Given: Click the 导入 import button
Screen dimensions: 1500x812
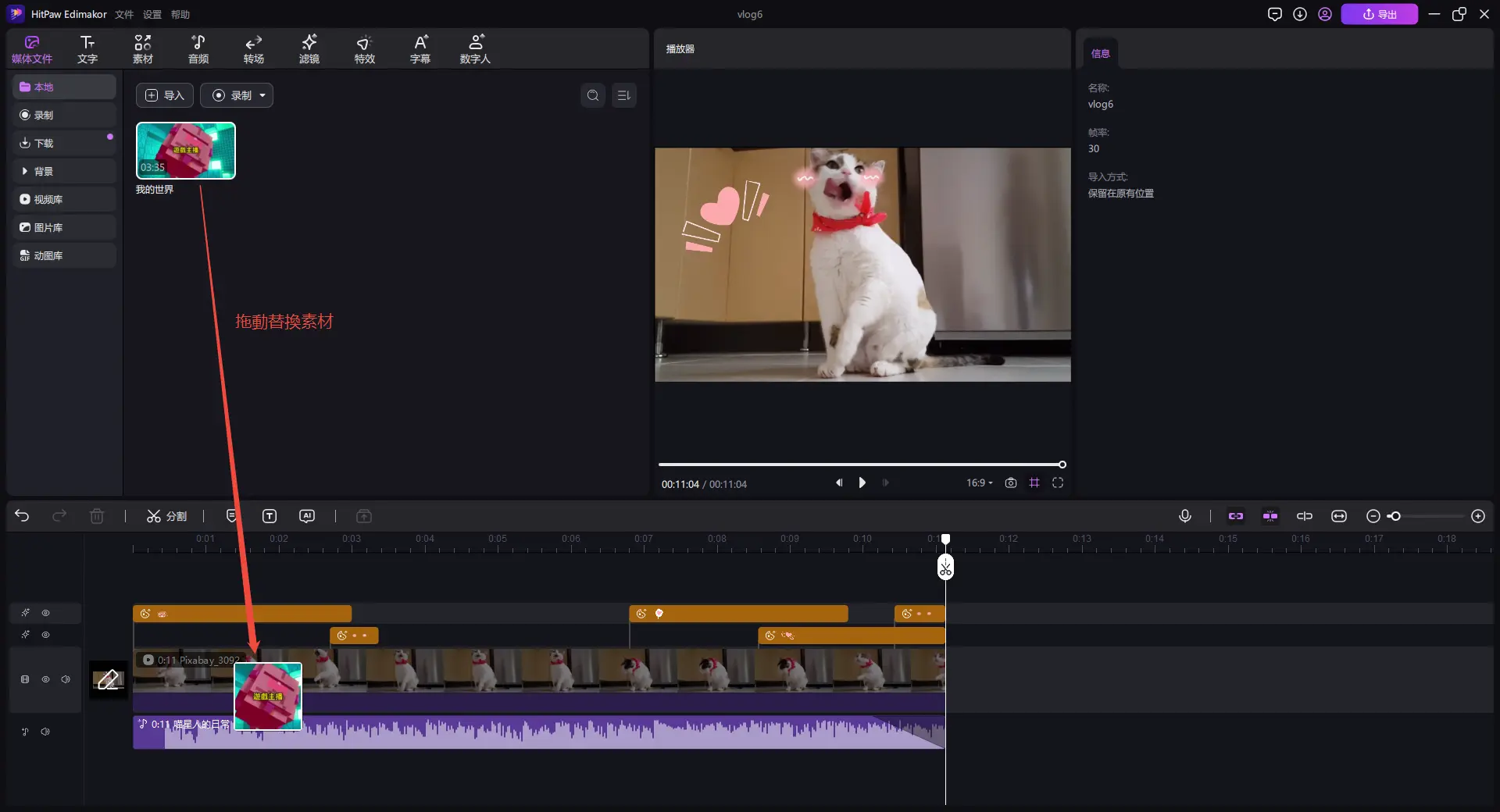Looking at the screenshot, I should coord(165,95).
